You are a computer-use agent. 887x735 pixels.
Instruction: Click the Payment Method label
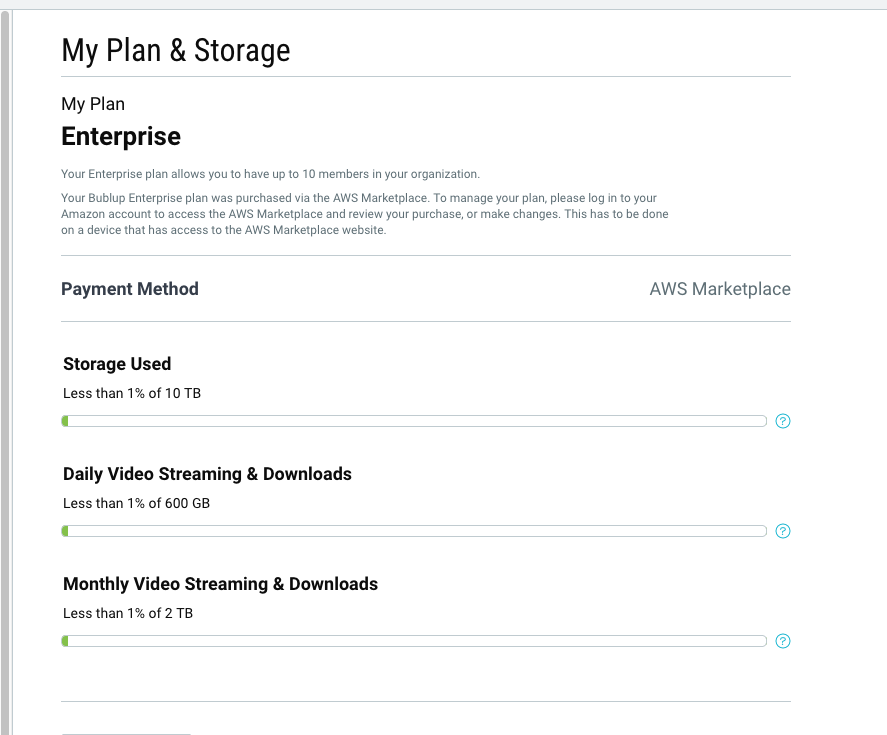click(130, 289)
